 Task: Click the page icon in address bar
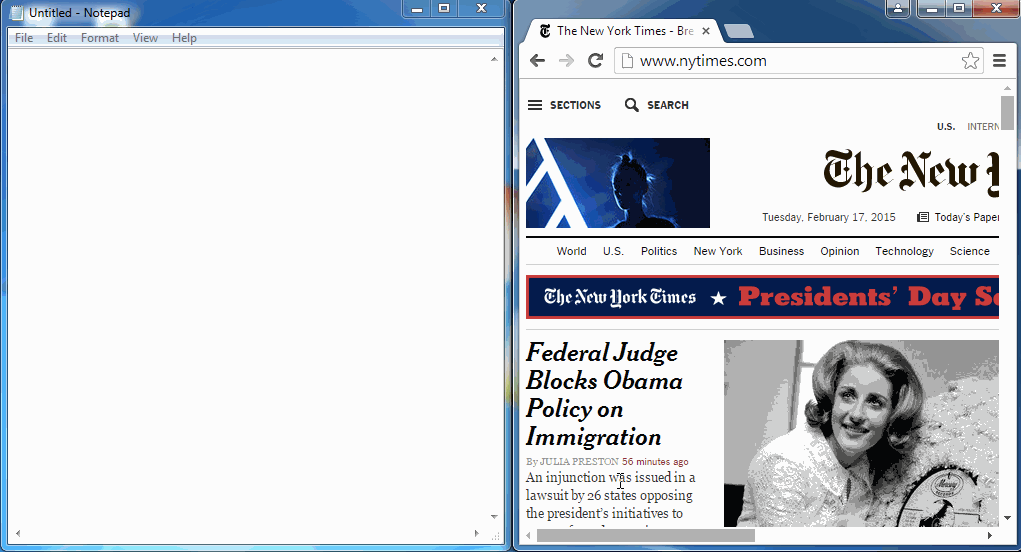[627, 61]
